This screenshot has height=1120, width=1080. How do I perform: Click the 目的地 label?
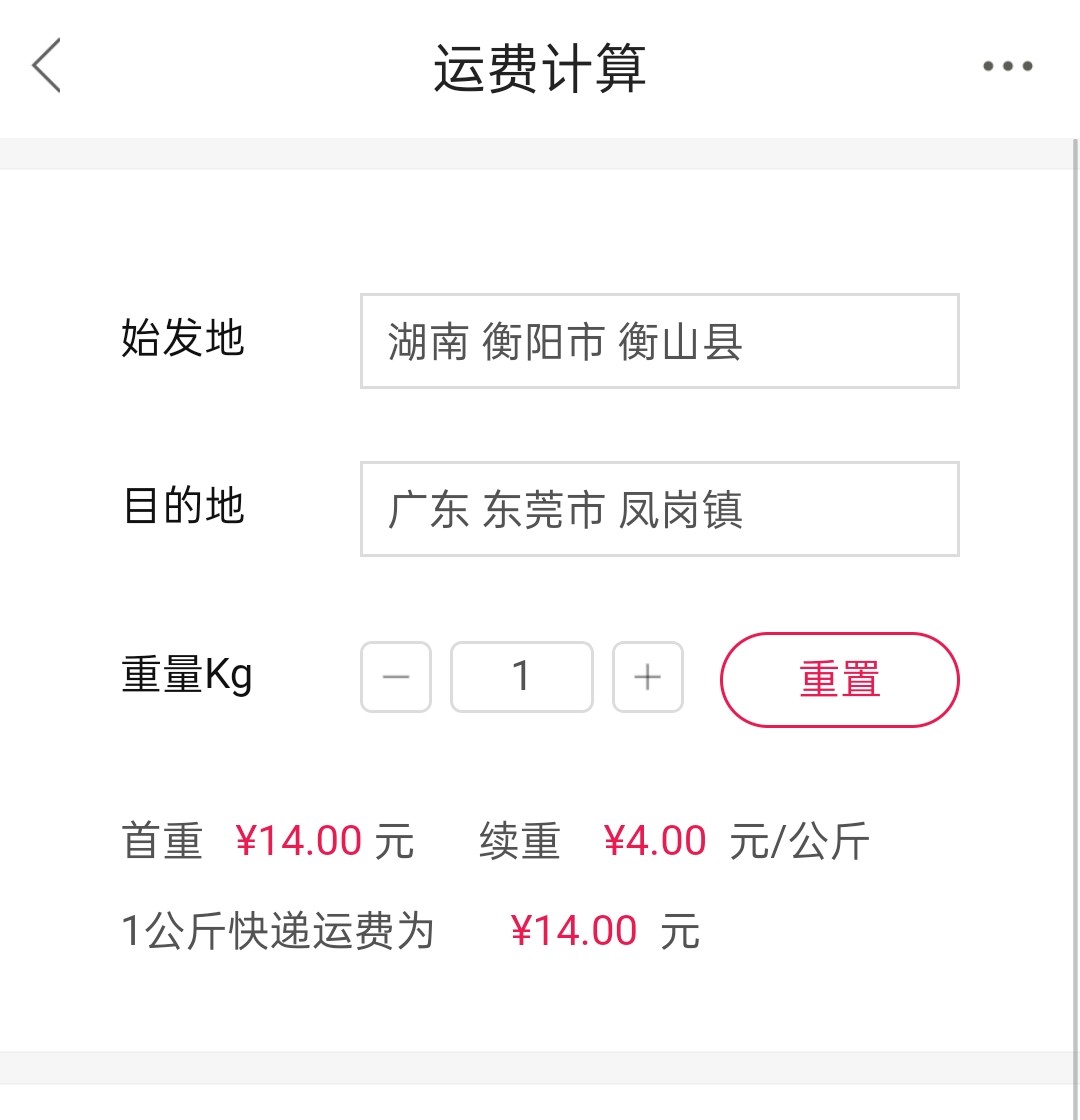(183, 507)
